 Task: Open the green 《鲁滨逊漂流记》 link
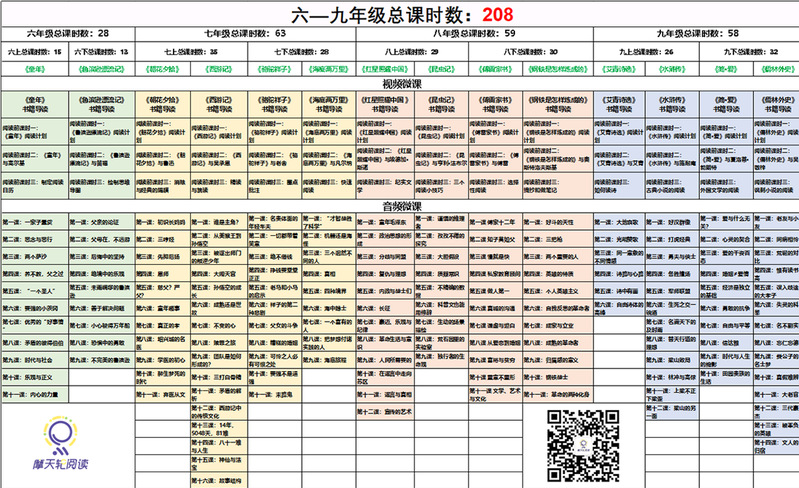102,69
